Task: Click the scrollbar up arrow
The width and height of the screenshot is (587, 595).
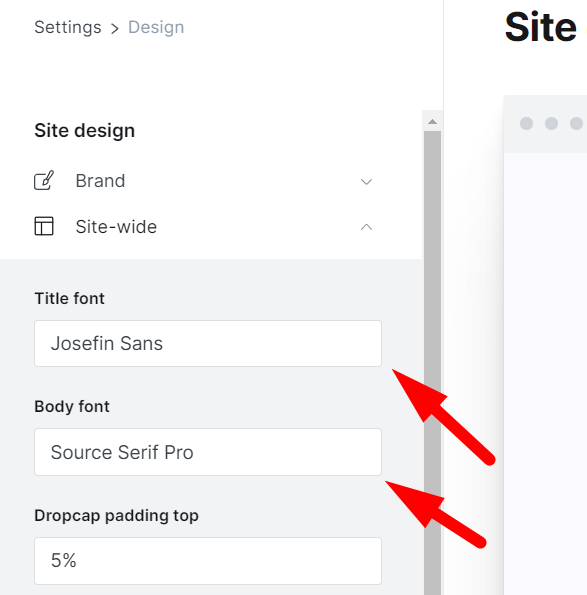Action: (x=432, y=121)
